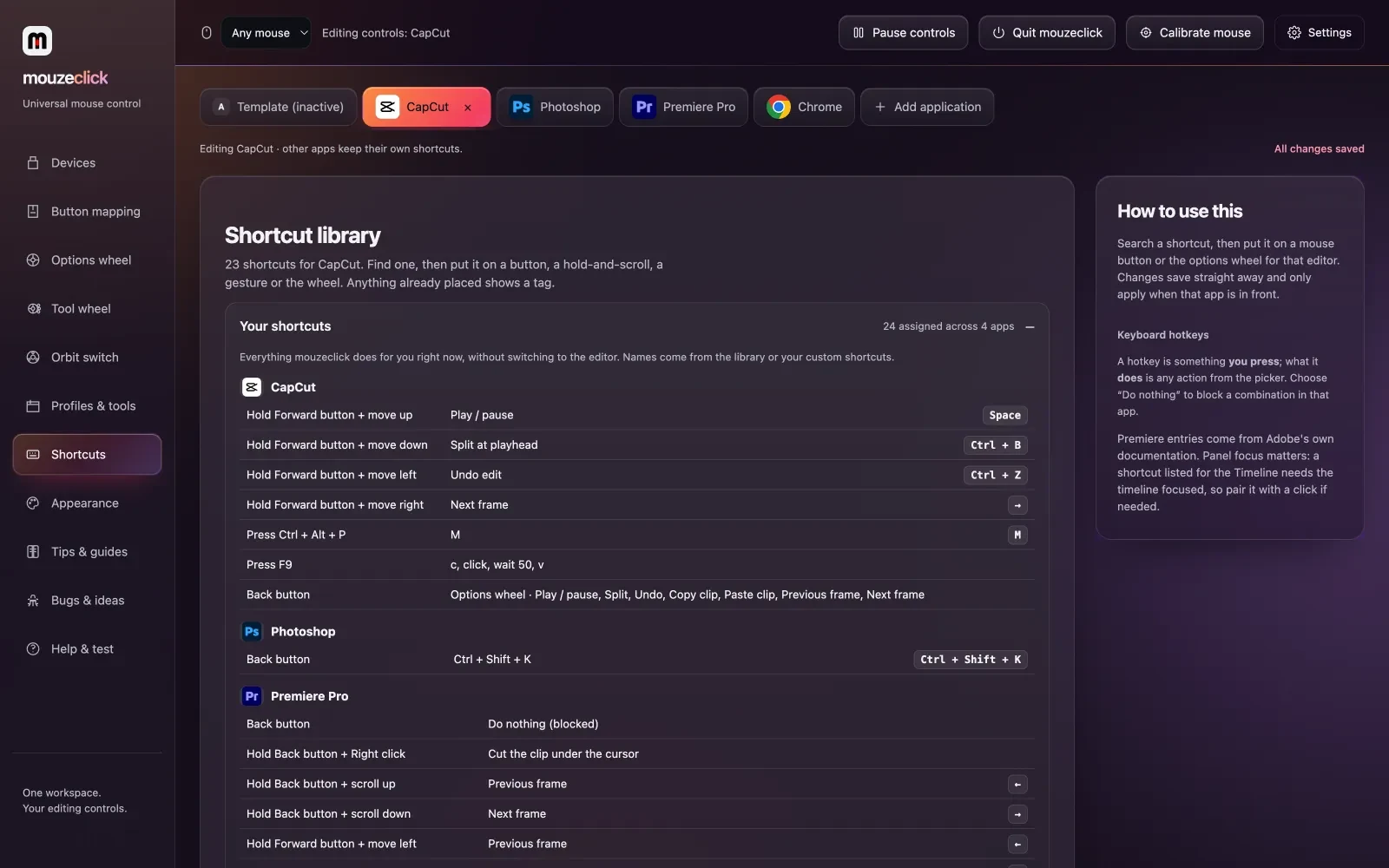This screenshot has height=868, width=1389.
Task: Click the Premiere Pro icon in the shortcuts list
Action: [251, 696]
